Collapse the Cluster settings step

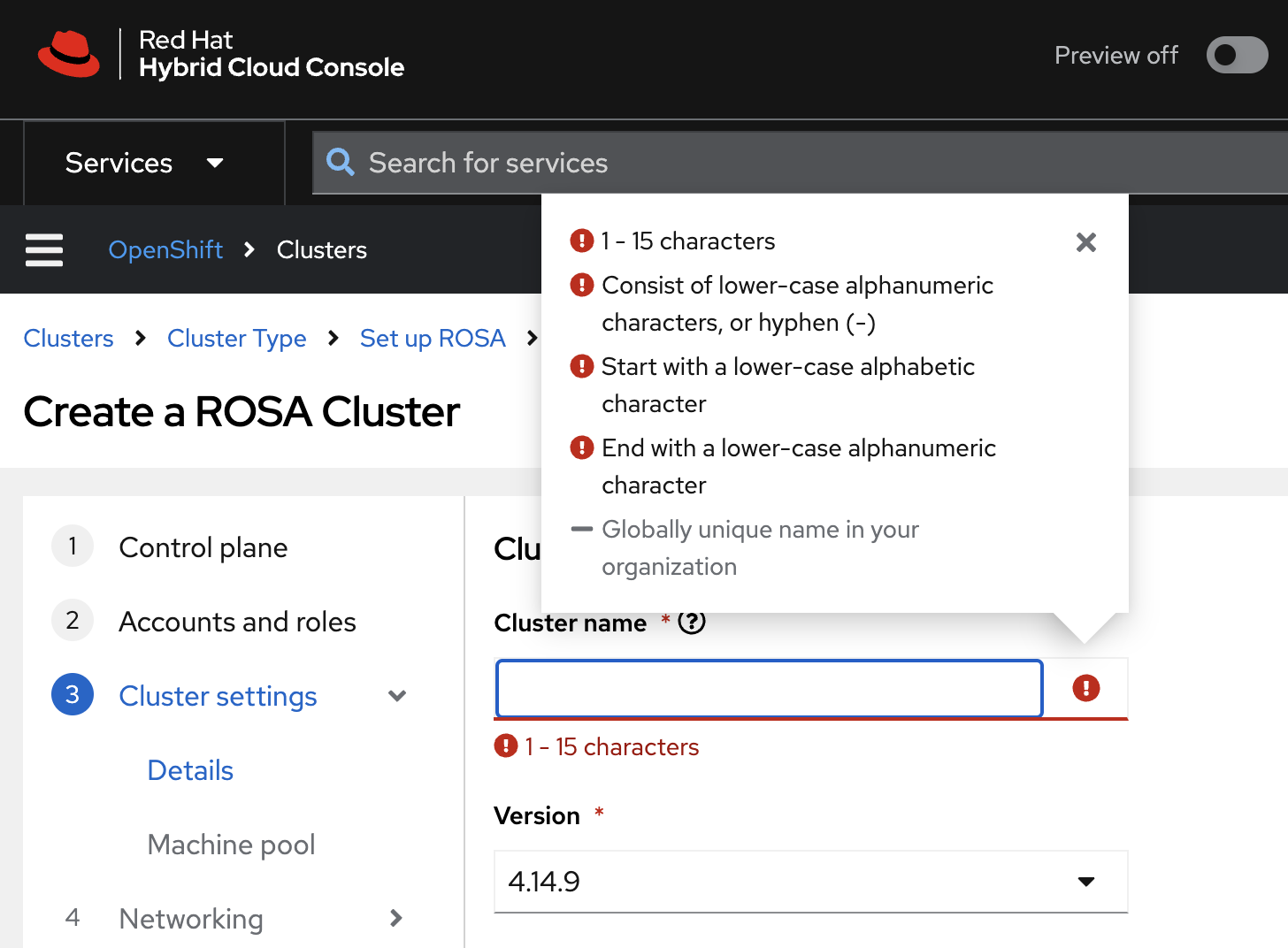pos(397,696)
